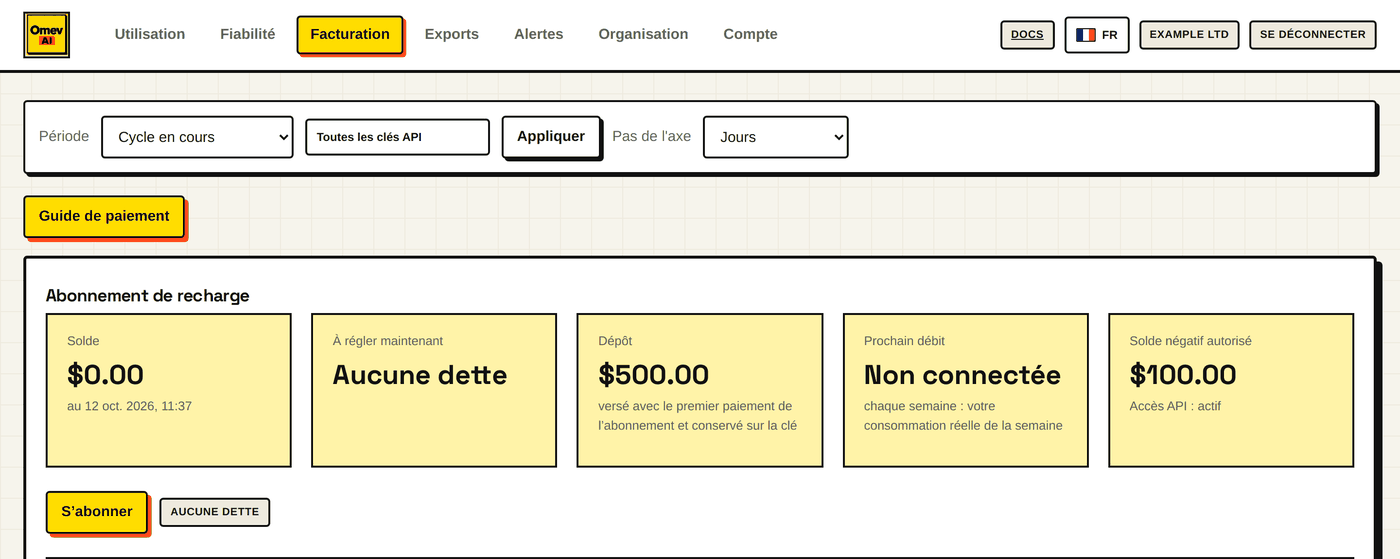Viewport: 1400px width, 559px height.
Task: Click the "Abonnement de recharge" heading
Action: click(x=148, y=296)
